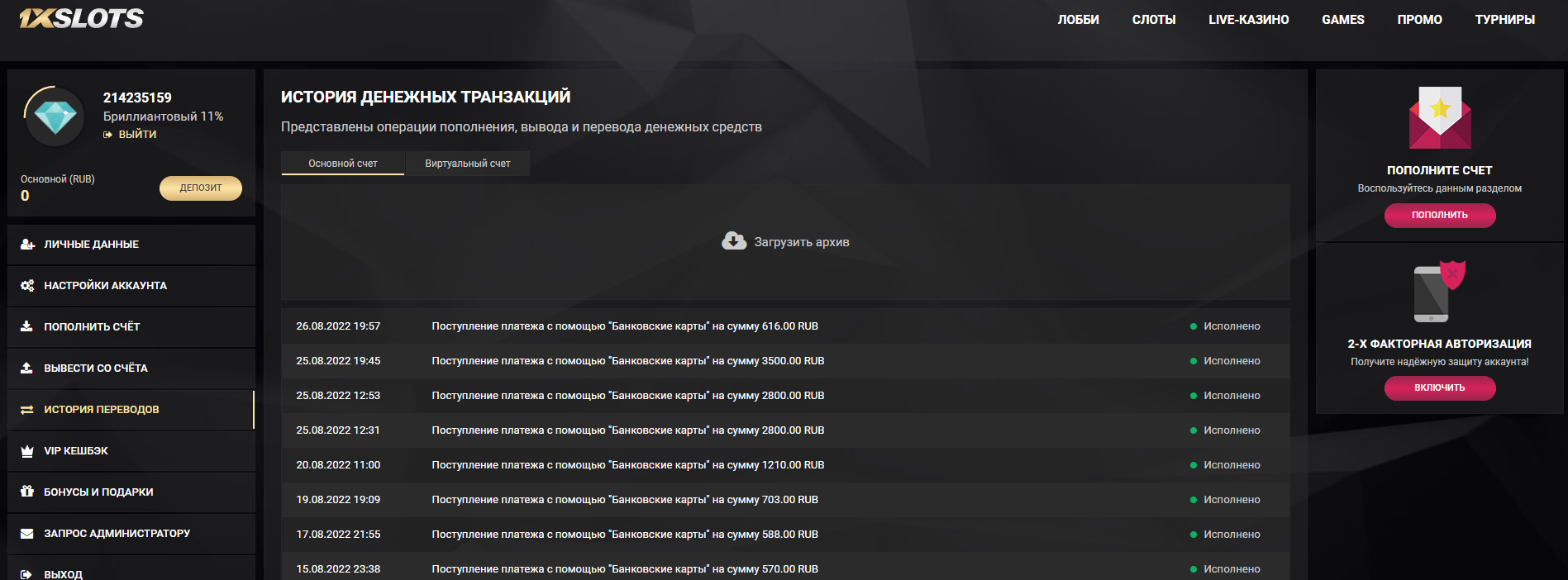Click the Включить two-factor button

(x=1439, y=387)
